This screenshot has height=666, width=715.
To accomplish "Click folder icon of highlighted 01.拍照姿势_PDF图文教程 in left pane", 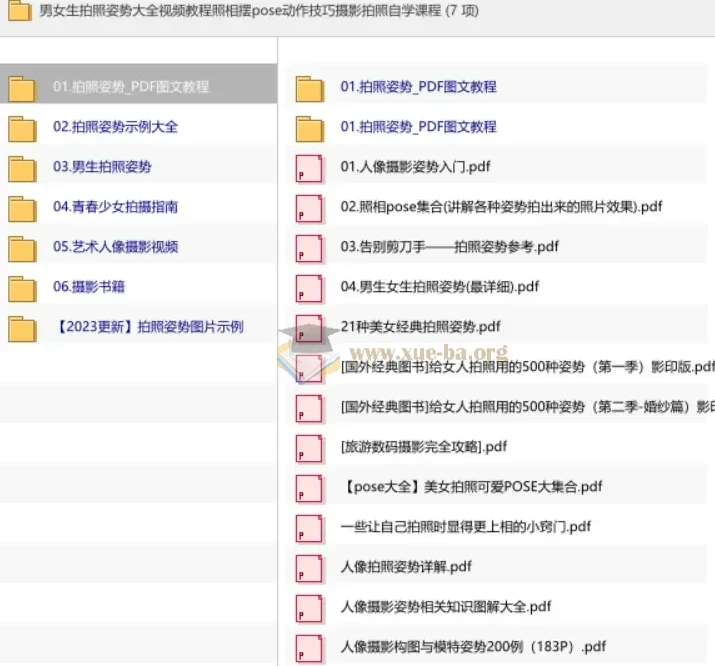I will coord(22,88).
